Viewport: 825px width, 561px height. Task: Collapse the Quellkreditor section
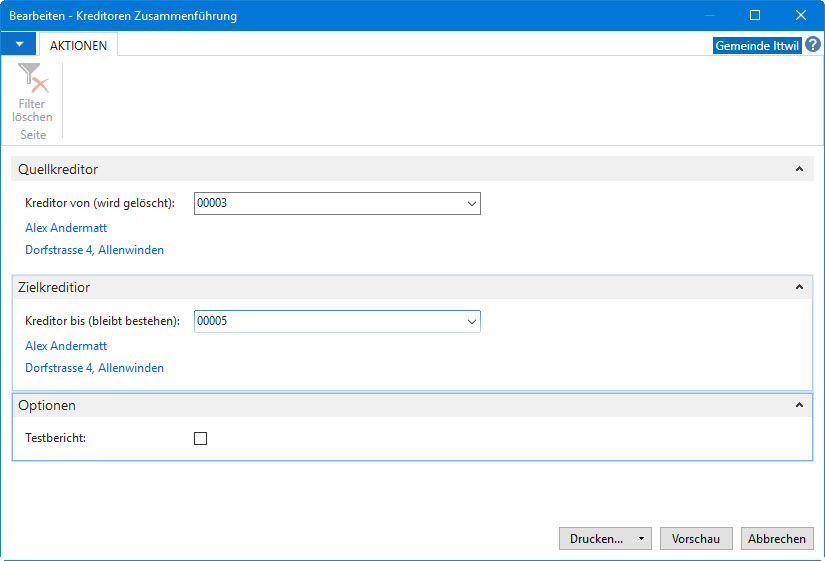point(799,169)
